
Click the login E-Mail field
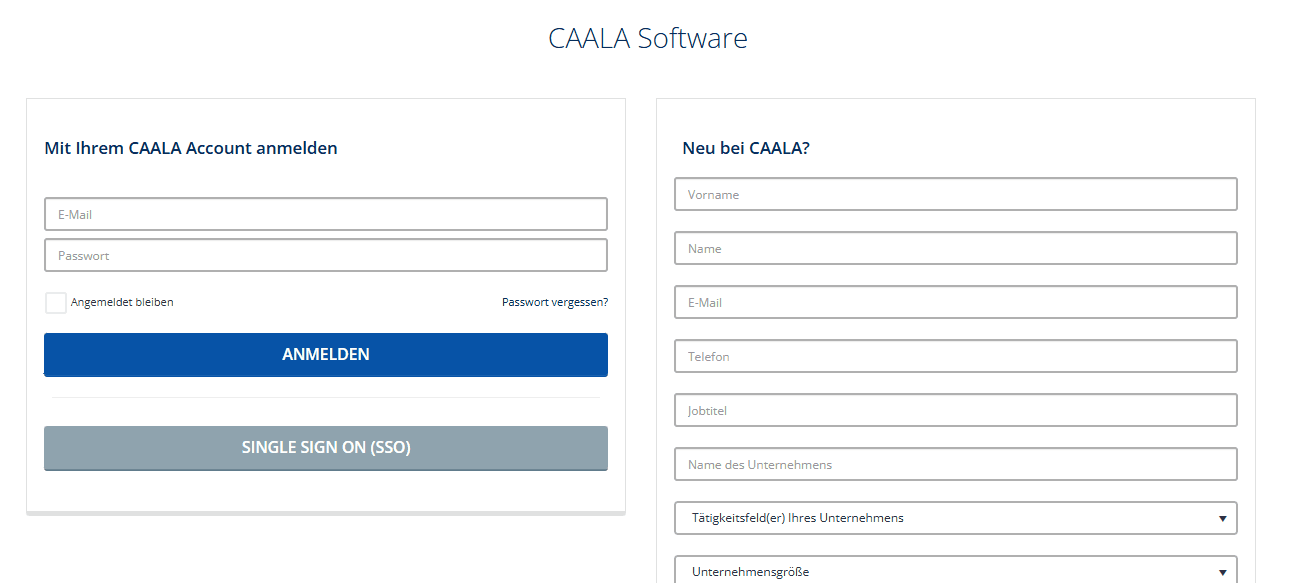[x=325, y=214]
